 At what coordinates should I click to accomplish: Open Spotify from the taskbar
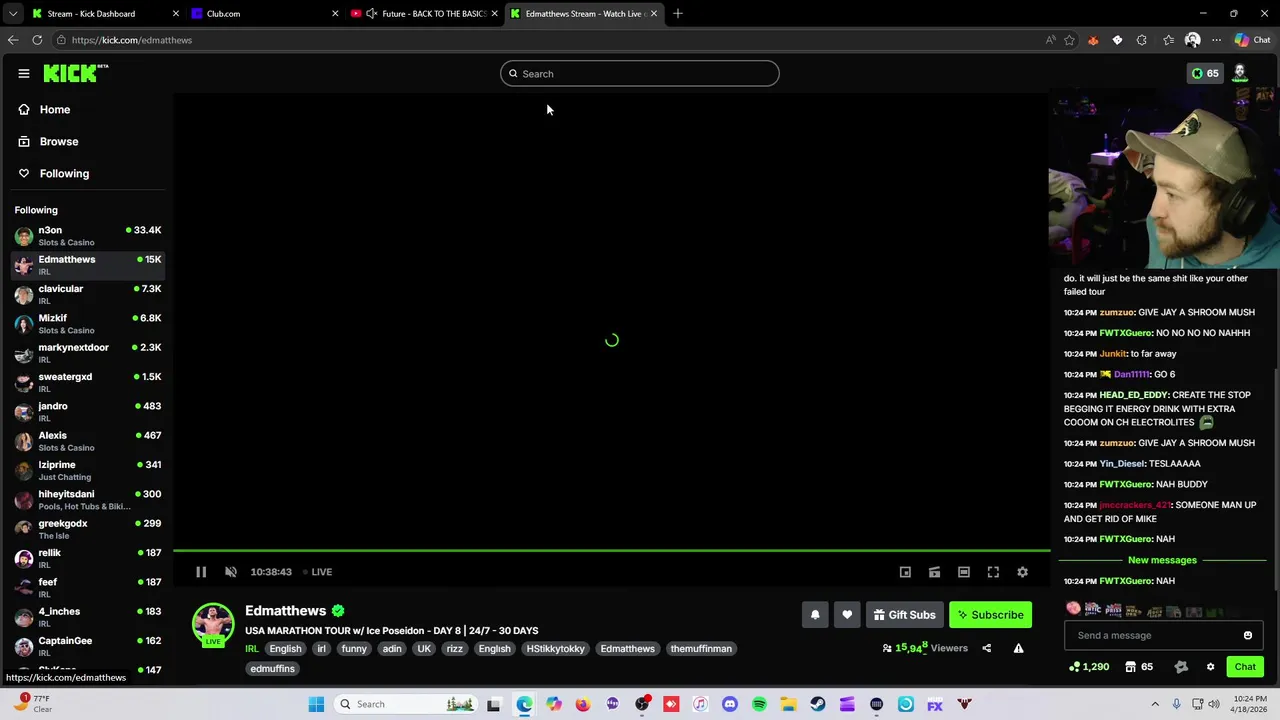click(759, 704)
